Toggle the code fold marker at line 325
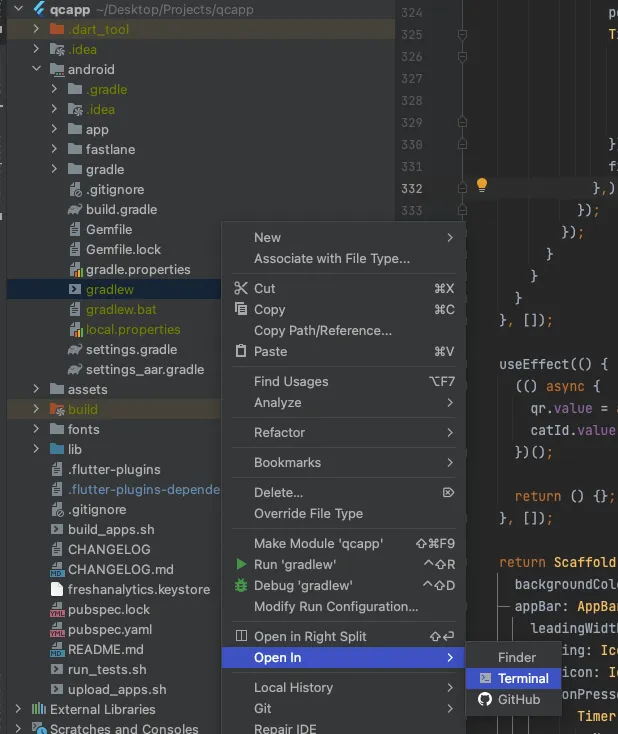Viewport: 618px width, 734px height. tap(462, 34)
